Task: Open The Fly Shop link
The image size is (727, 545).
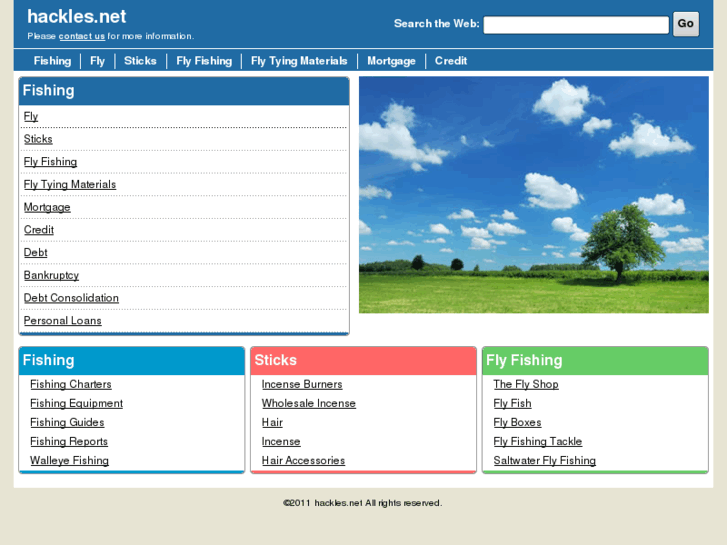Action: 526,385
